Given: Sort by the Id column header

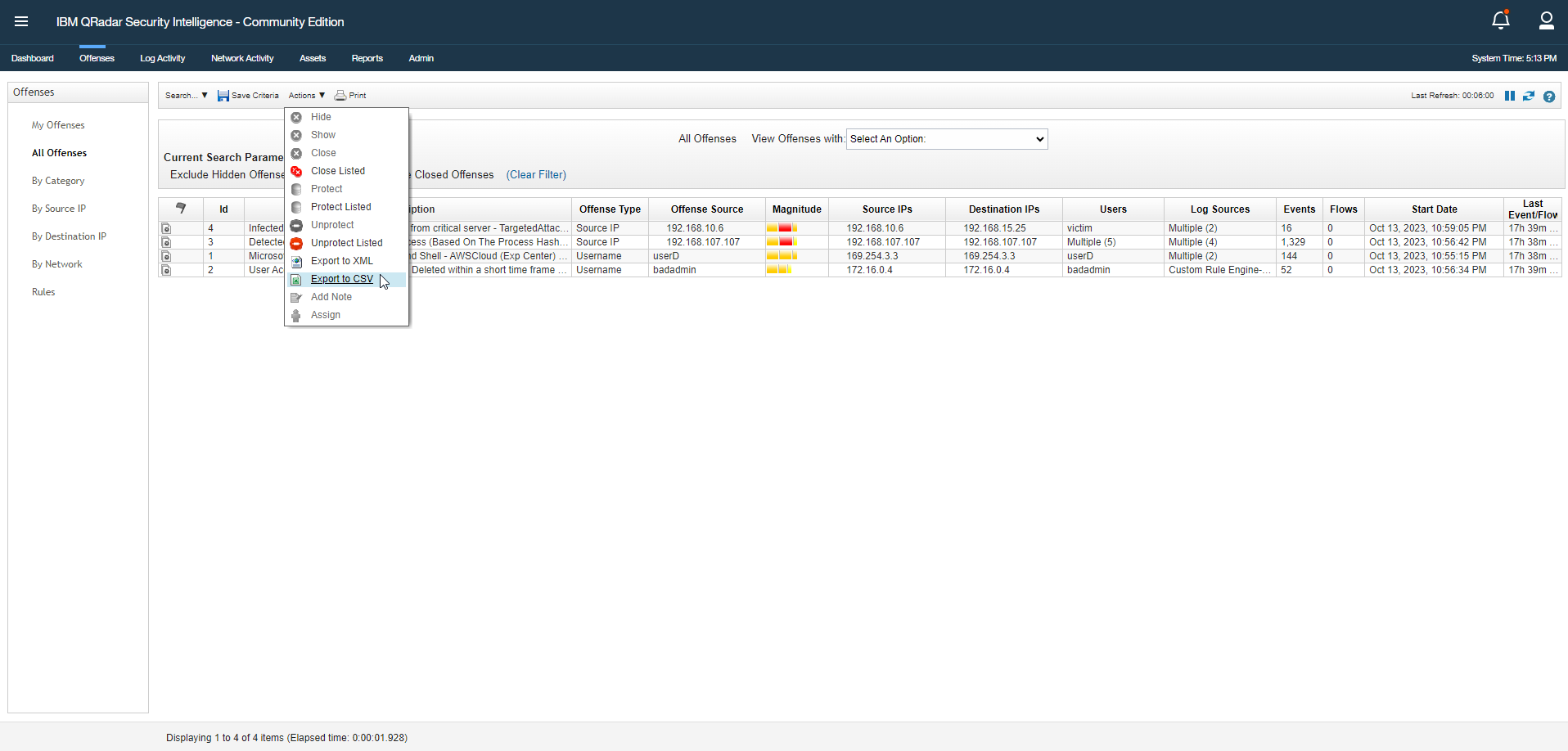Looking at the screenshot, I should tap(223, 209).
